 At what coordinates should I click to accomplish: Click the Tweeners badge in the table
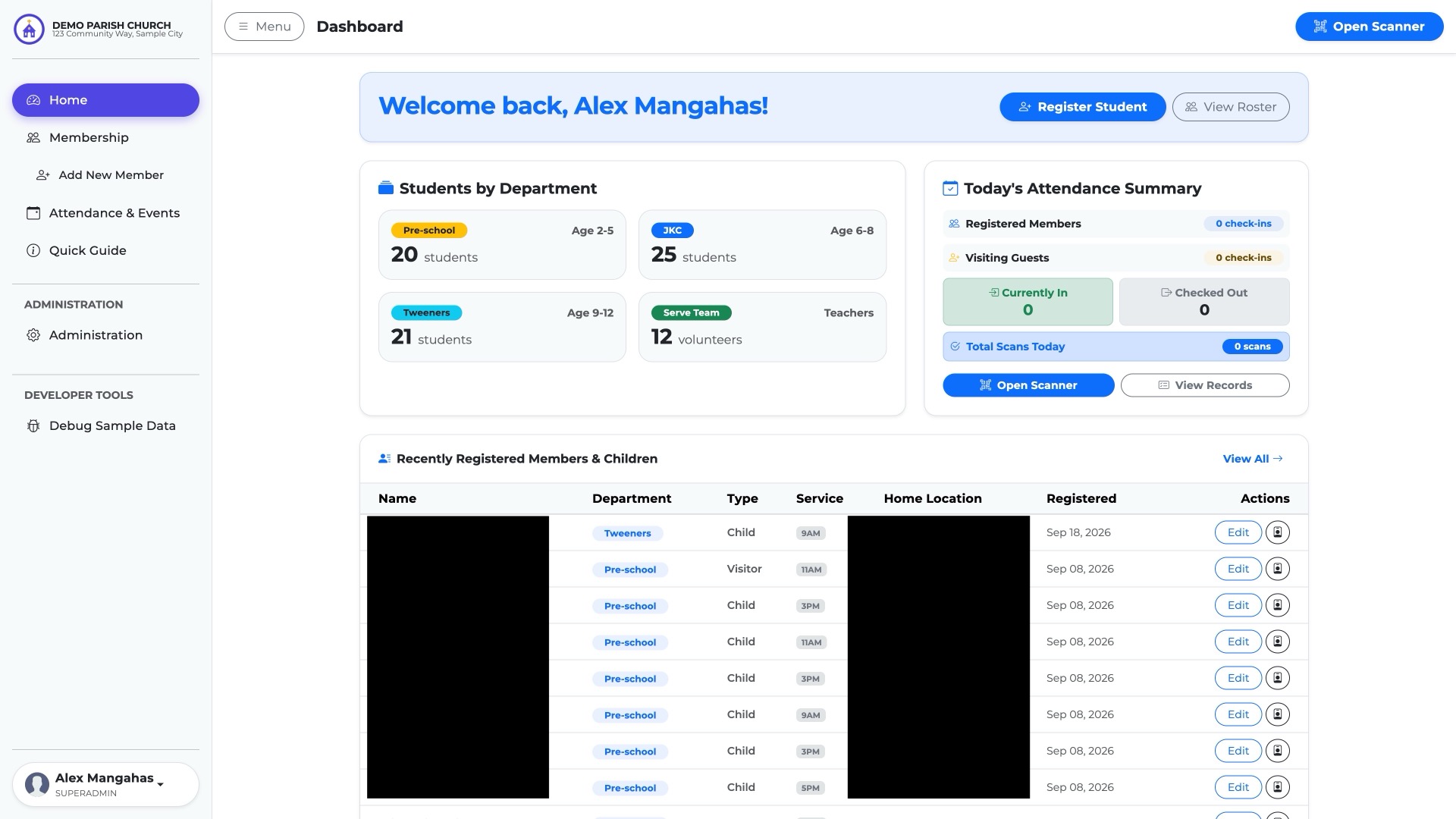pos(627,533)
